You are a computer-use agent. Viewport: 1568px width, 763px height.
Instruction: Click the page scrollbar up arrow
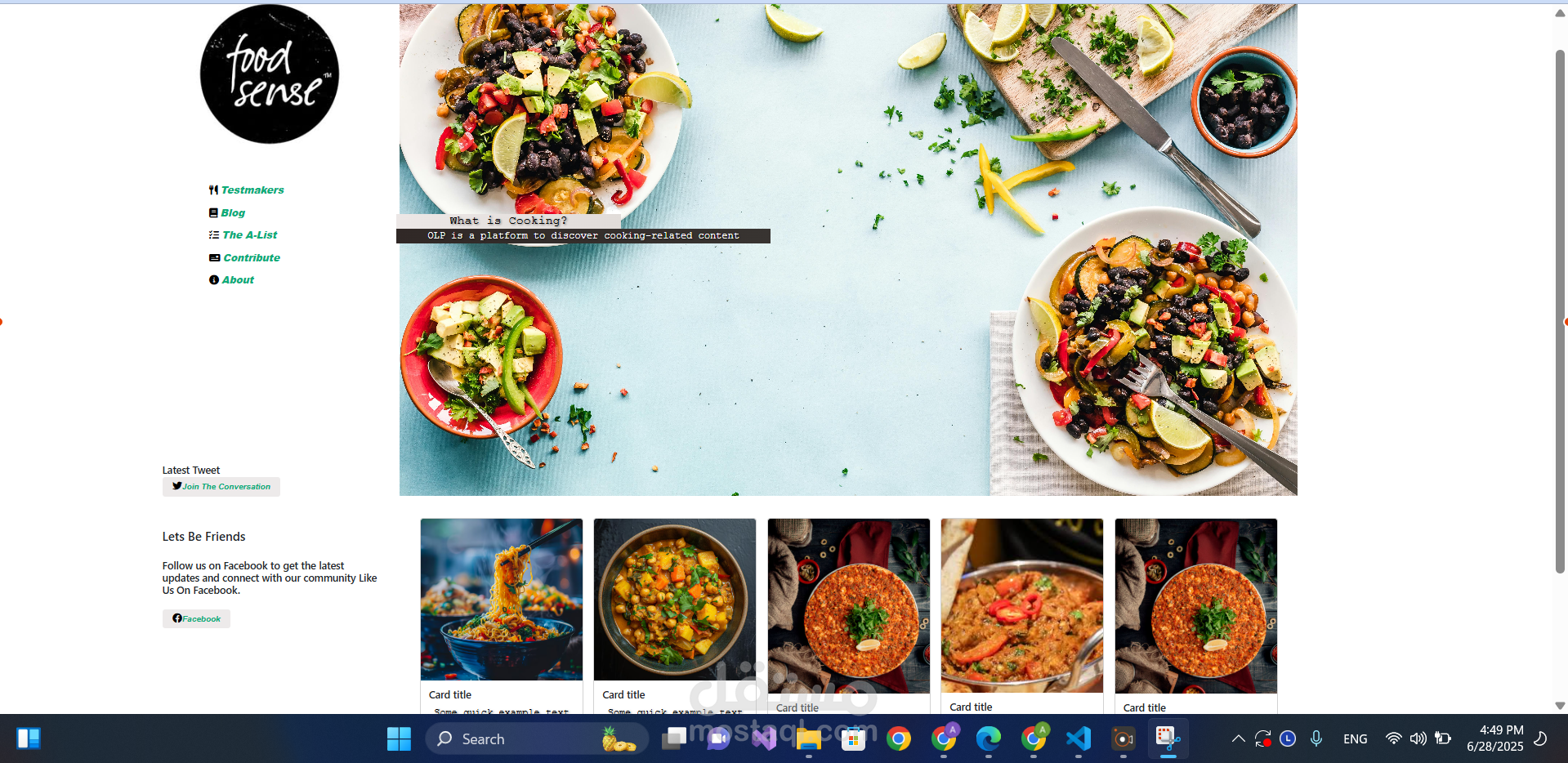click(x=1560, y=13)
